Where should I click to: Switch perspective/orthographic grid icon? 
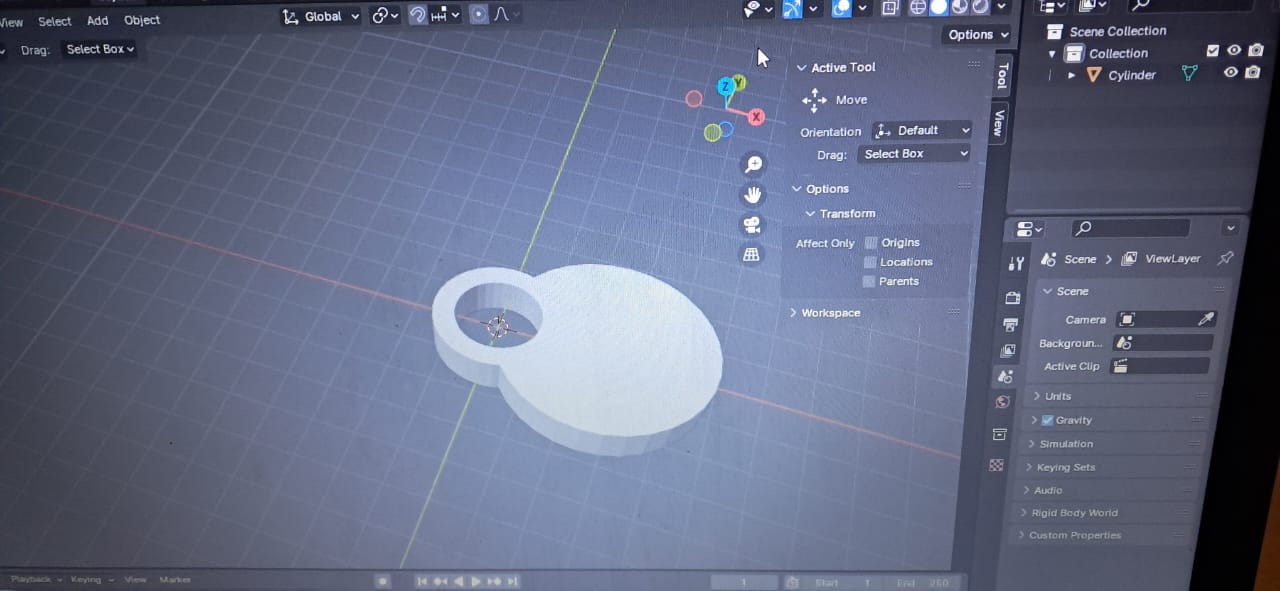752,254
